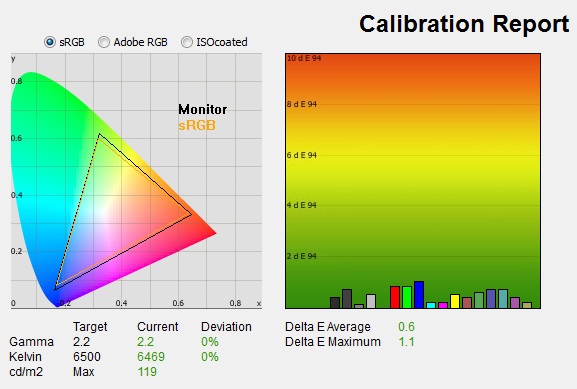Click the green bar in Delta E chart

(x=407, y=297)
